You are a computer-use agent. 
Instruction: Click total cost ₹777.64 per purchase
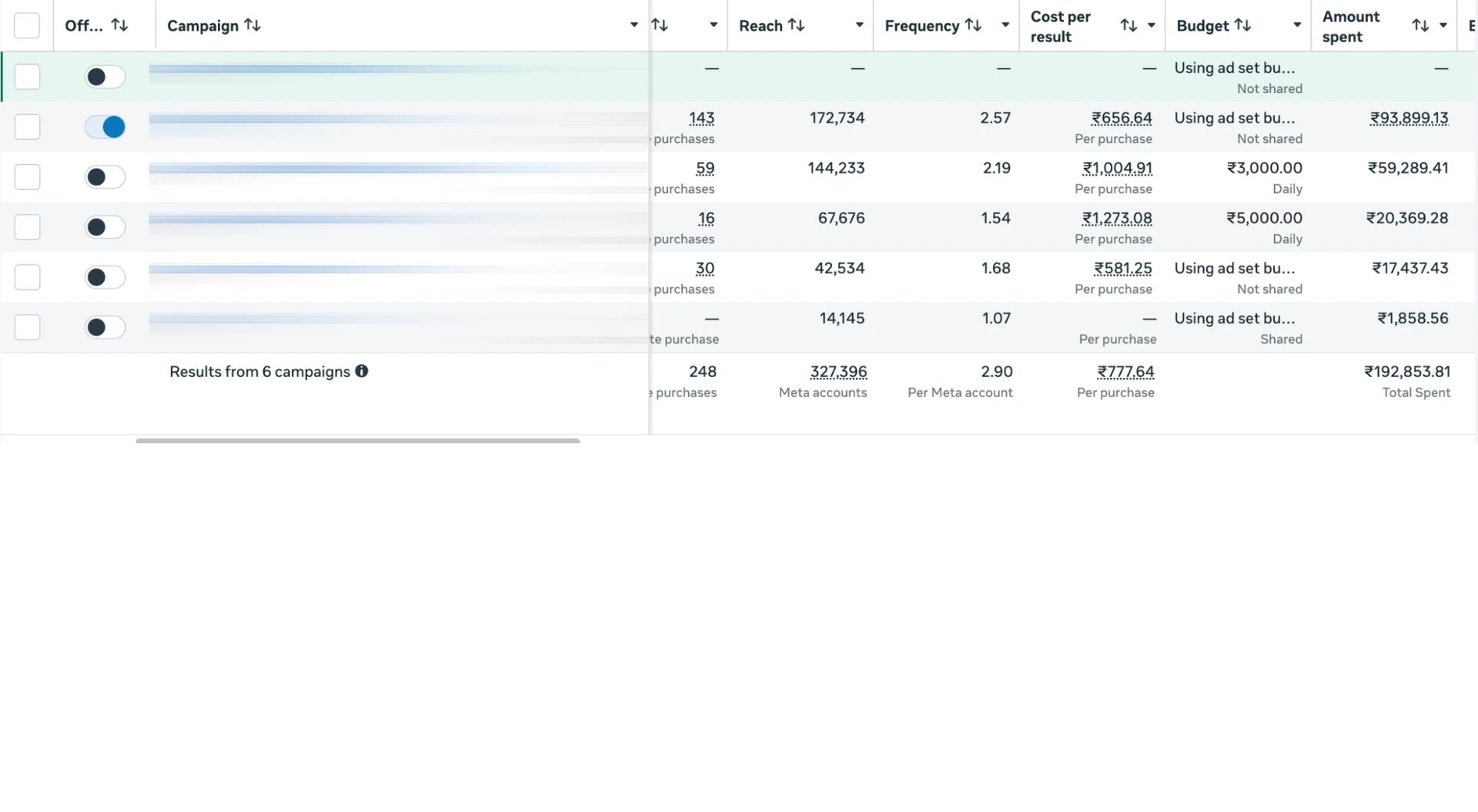tap(1125, 372)
